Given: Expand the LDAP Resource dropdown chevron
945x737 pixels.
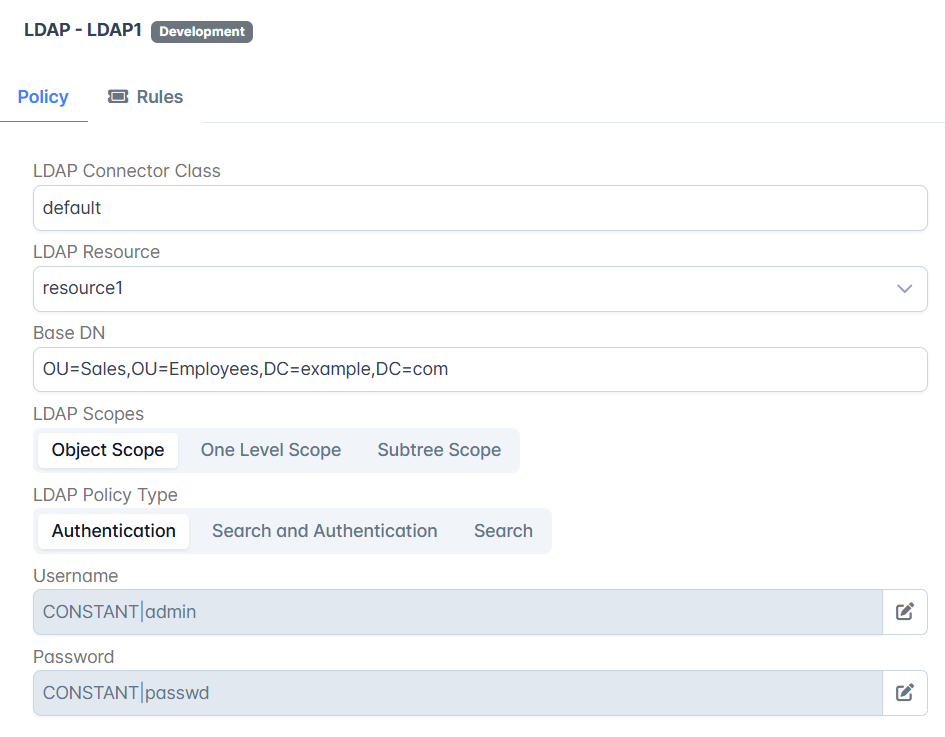Looking at the screenshot, I should coord(904,289).
